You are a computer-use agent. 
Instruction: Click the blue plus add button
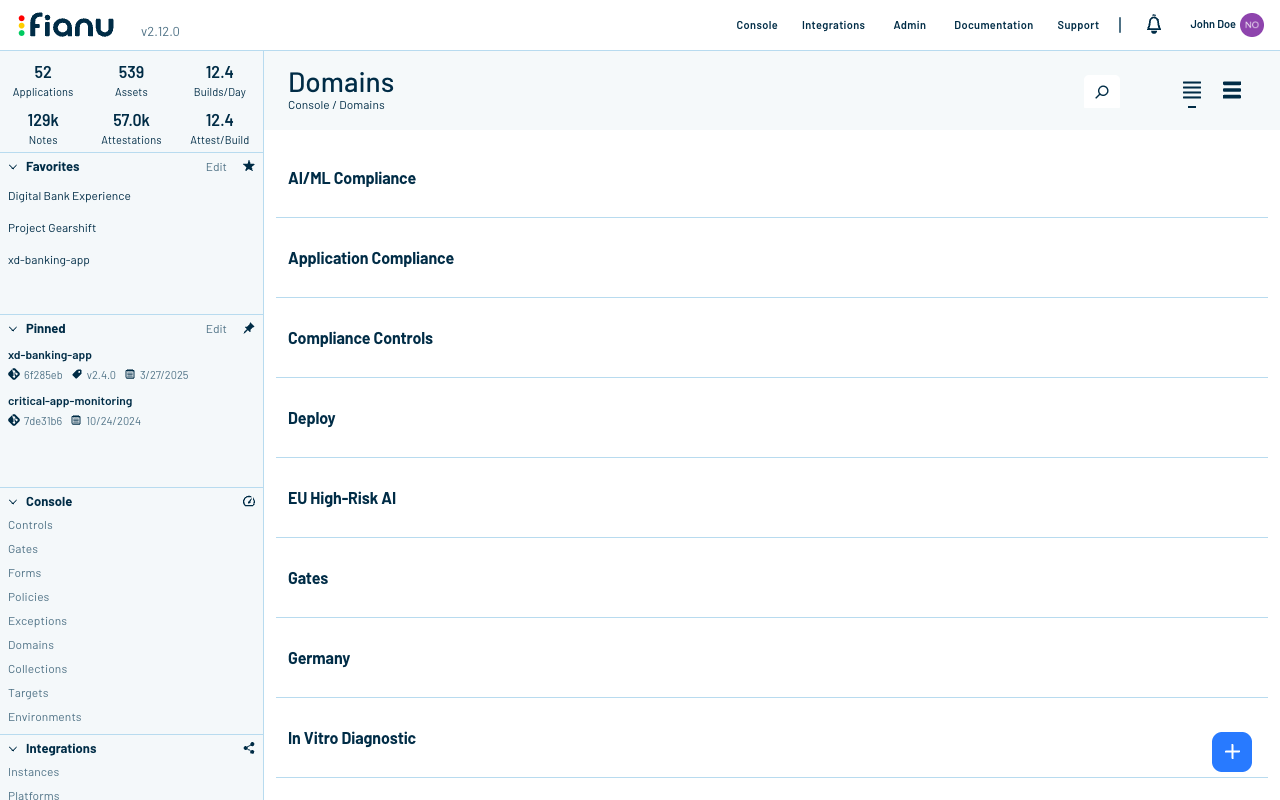tap(1232, 752)
